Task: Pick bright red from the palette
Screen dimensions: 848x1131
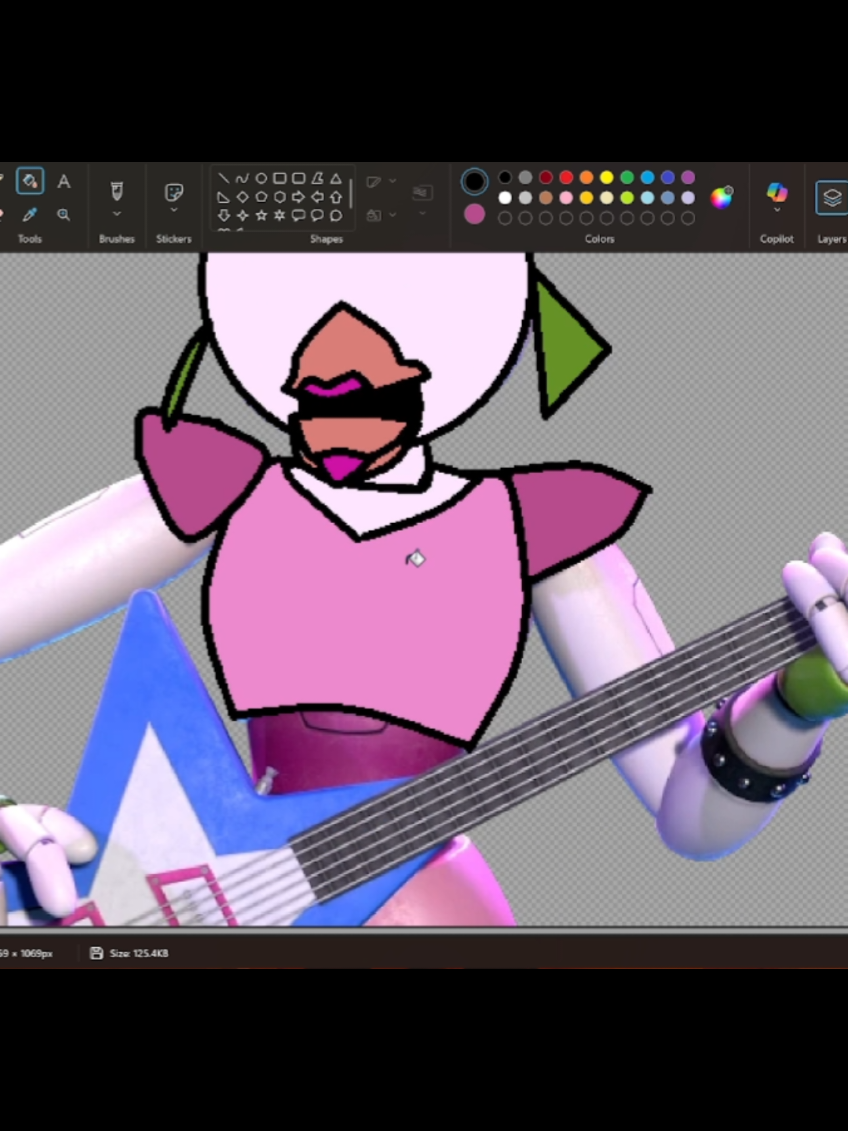Action: tap(566, 177)
